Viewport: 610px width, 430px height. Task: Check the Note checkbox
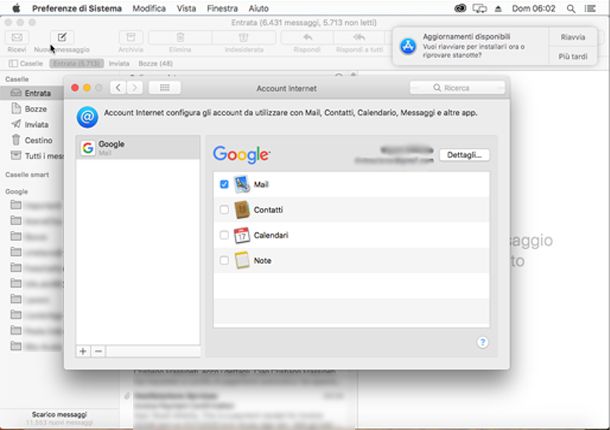click(224, 260)
